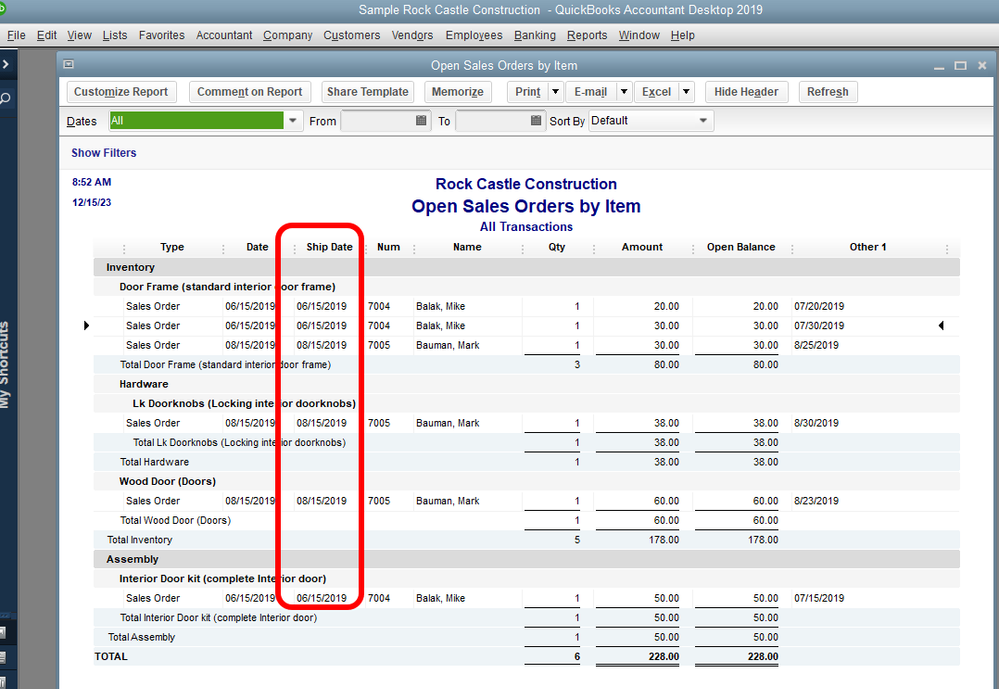Image resolution: width=999 pixels, height=689 pixels.
Task: Open the Sort By dropdown
Action: click(703, 120)
